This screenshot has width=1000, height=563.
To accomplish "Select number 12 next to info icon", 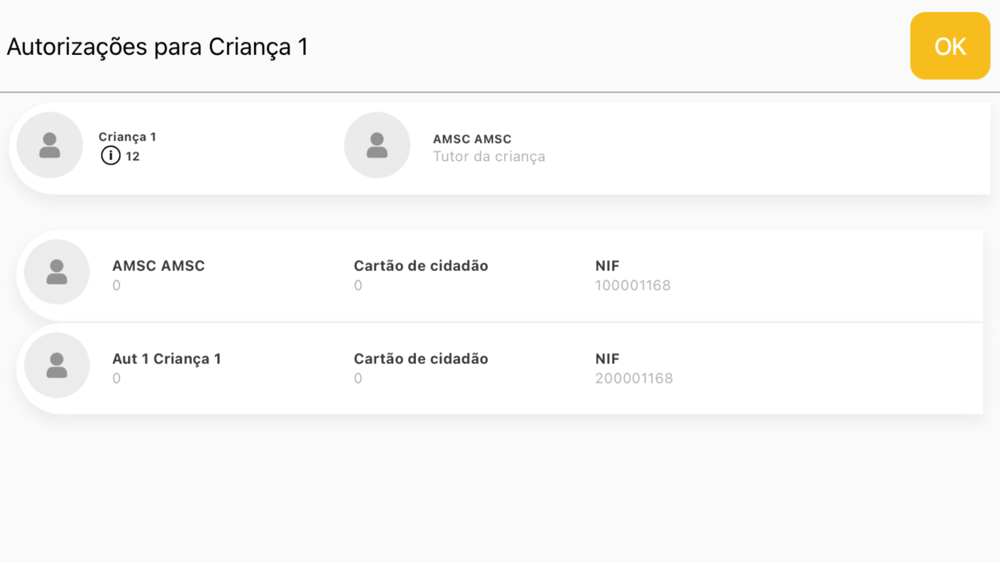I will [x=133, y=156].
